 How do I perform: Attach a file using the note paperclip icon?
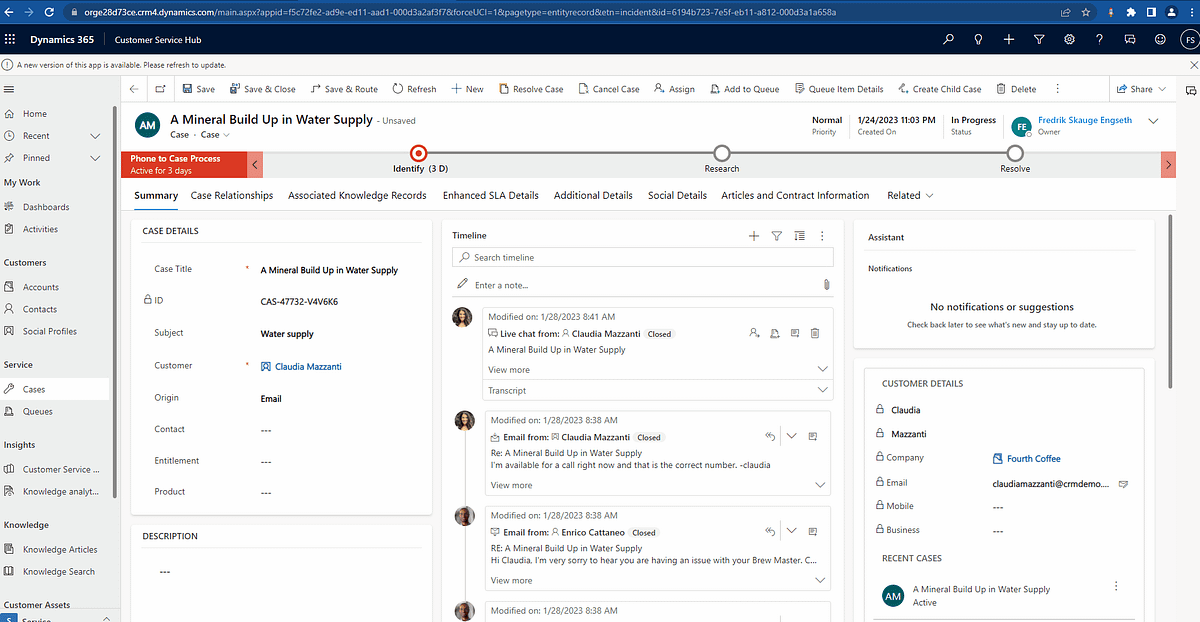click(x=826, y=284)
